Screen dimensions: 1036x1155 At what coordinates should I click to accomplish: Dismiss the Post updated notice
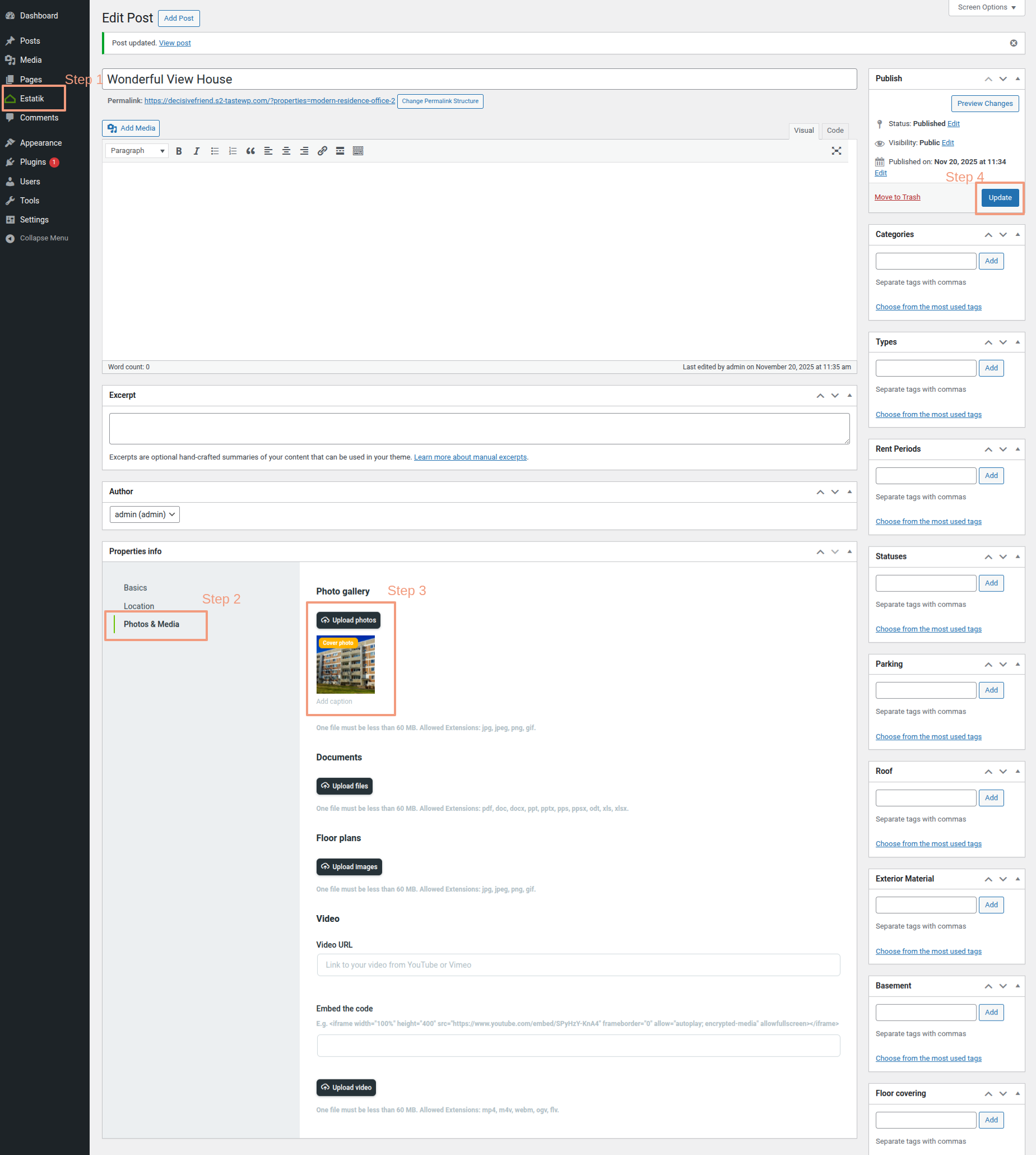pyautogui.click(x=1013, y=43)
